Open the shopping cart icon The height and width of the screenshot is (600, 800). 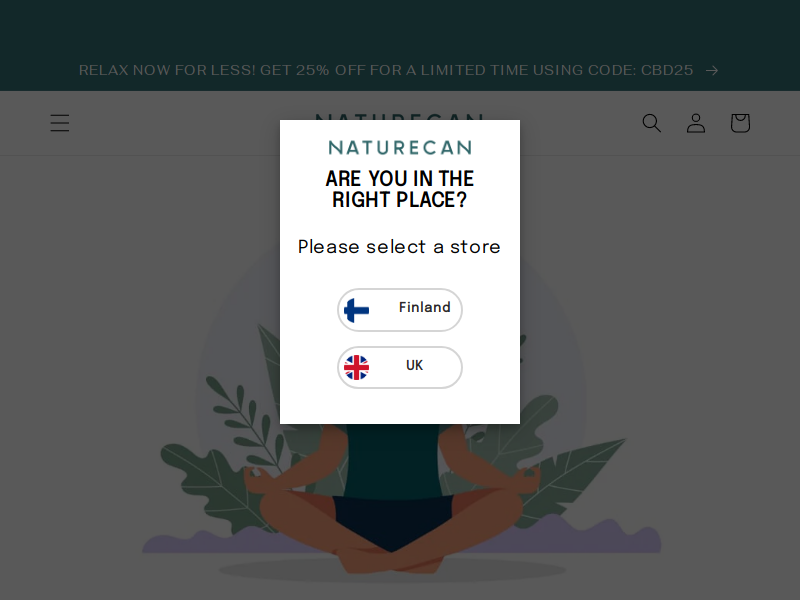[740, 123]
